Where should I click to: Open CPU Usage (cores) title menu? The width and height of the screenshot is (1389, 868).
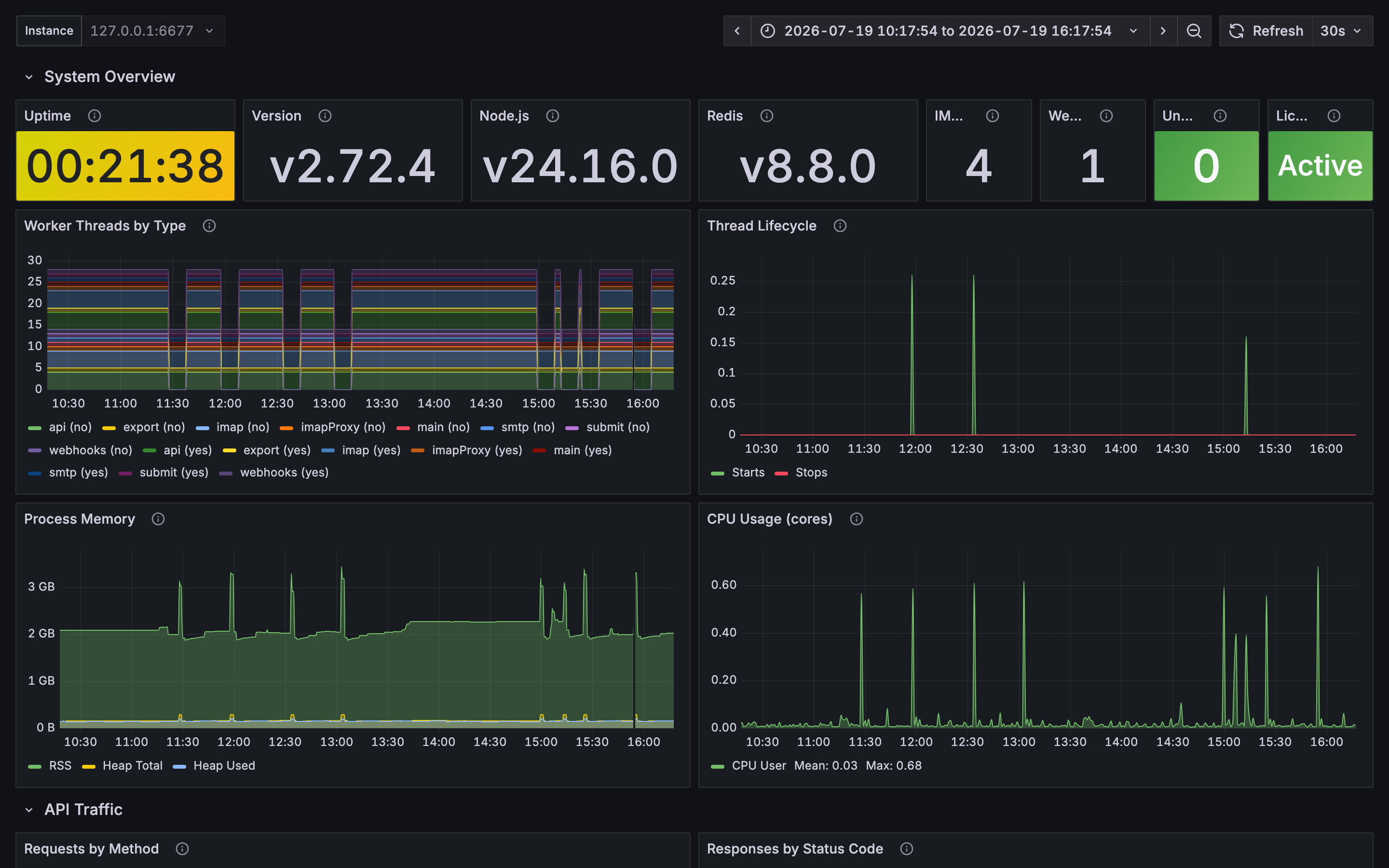click(770, 519)
